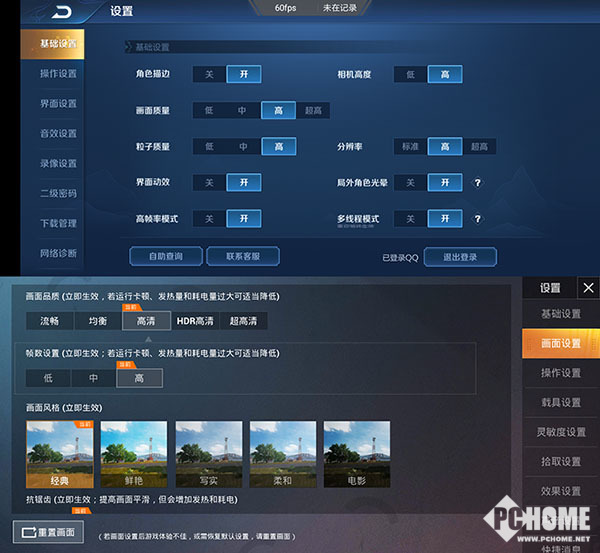600x553 pixels.
Task: Click the question mark beside 多线程模式
Action: click(x=477, y=218)
